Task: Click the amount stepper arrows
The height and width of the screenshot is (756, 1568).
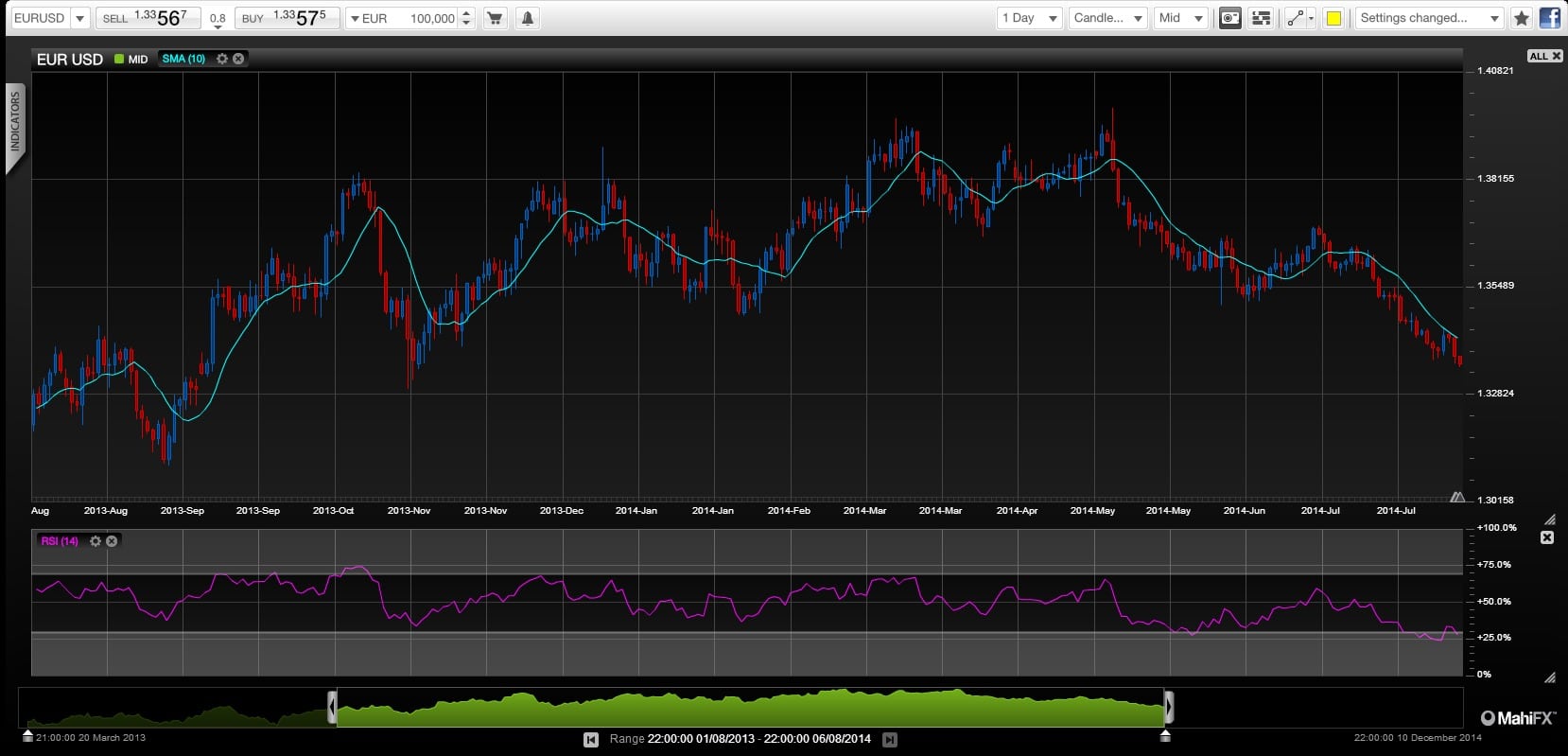Action: coord(466,18)
